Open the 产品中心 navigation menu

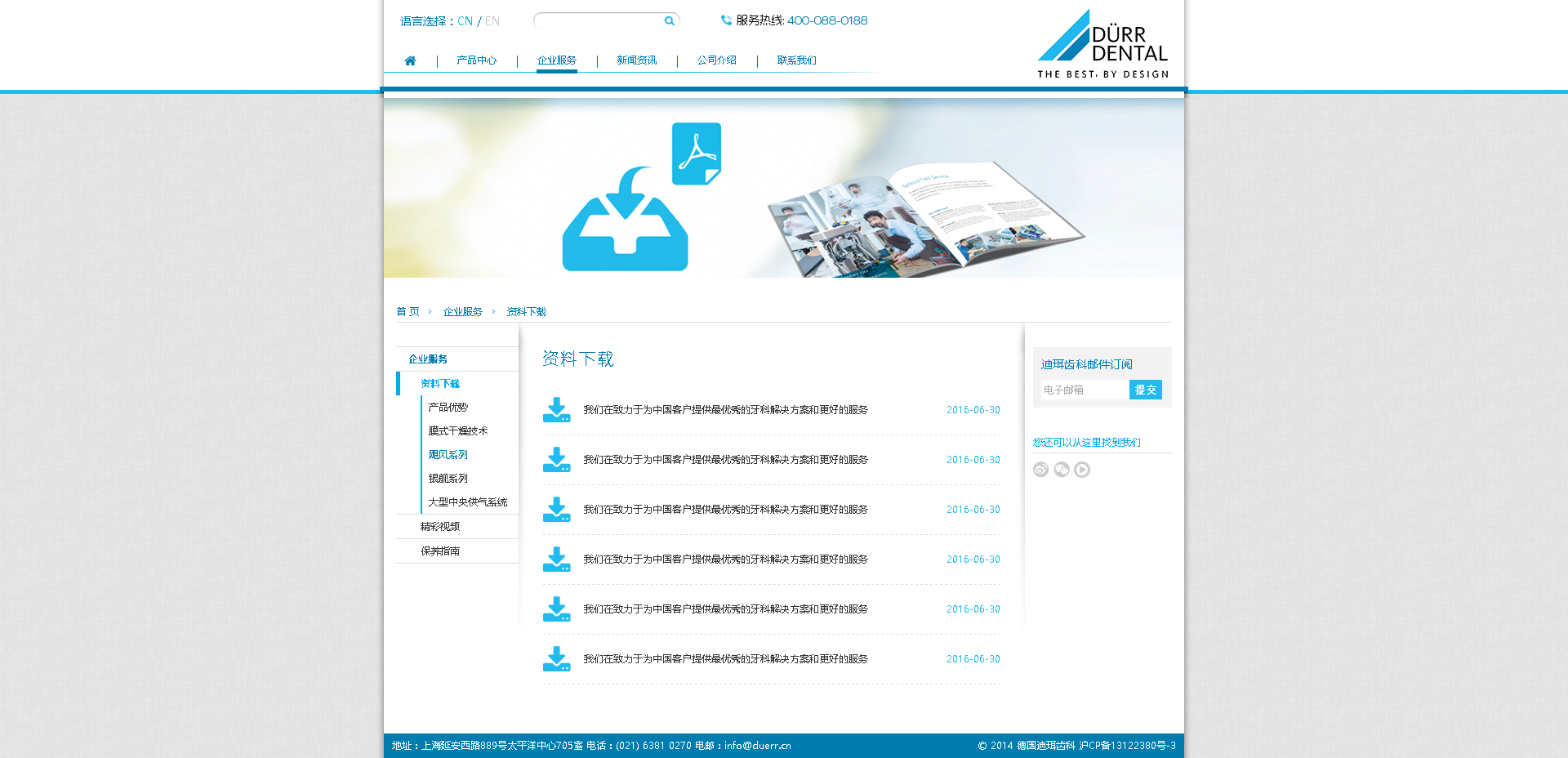tap(476, 60)
